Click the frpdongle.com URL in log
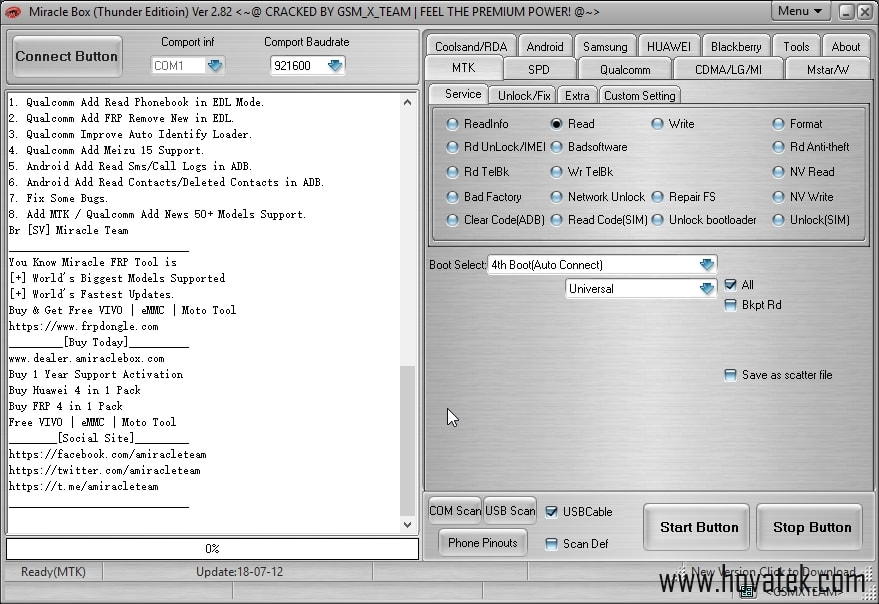879x604 pixels. coord(84,326)
